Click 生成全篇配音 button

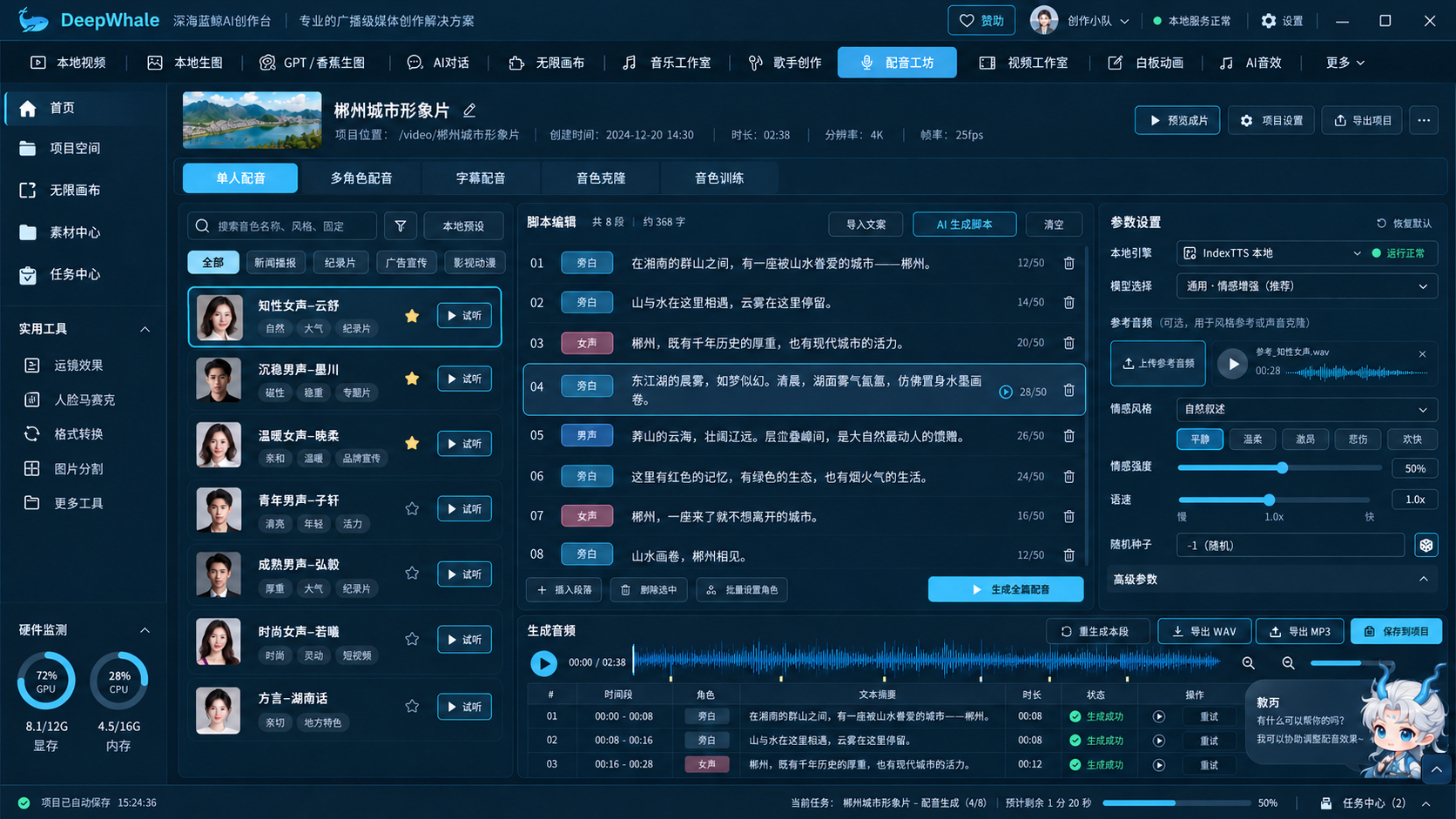pos(1006,589)
